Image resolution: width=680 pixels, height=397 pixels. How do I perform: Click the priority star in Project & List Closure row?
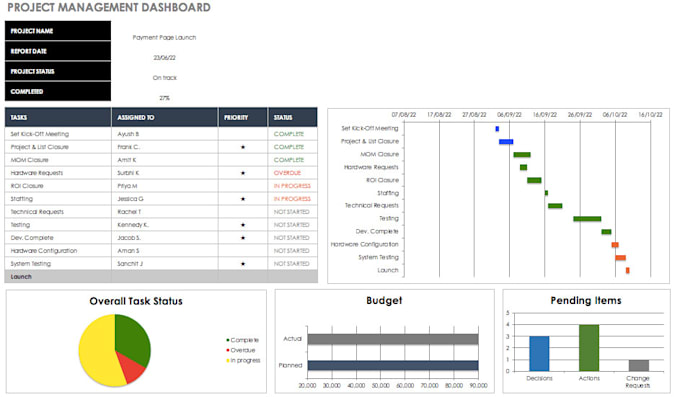243,147
